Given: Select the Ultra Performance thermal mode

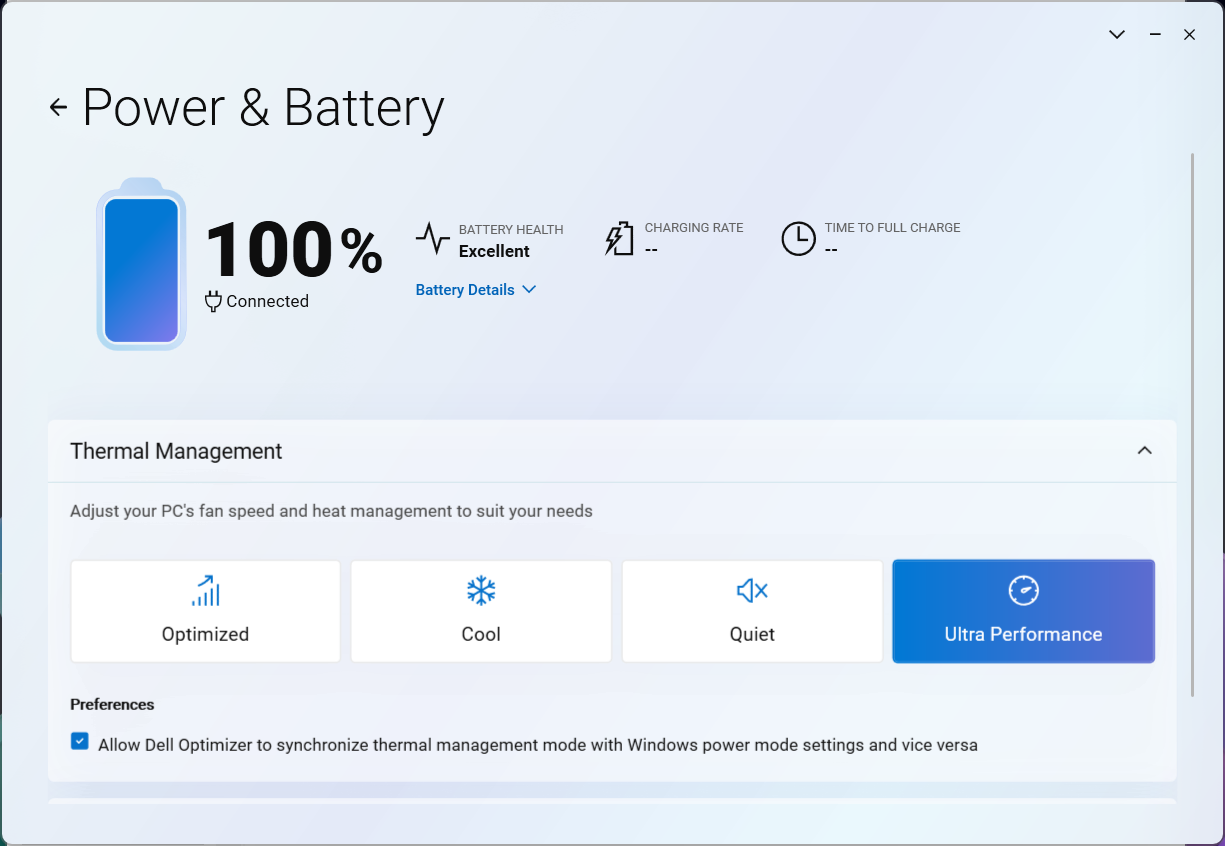Looking at the screenshot, I should (x=1023, y=611).
